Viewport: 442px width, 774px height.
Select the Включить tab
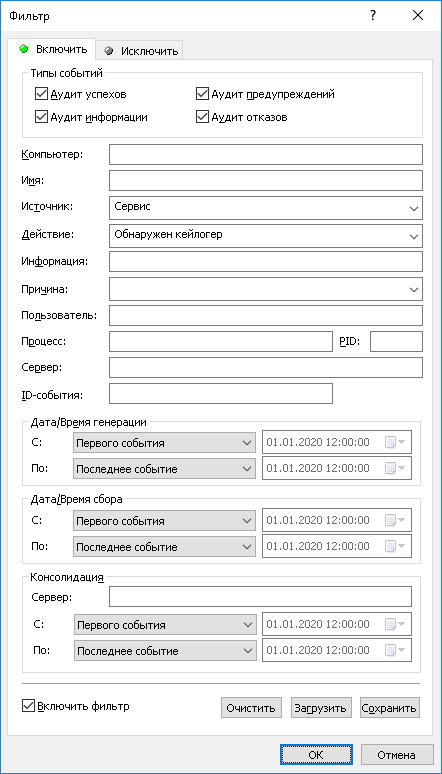coord(53,49)
